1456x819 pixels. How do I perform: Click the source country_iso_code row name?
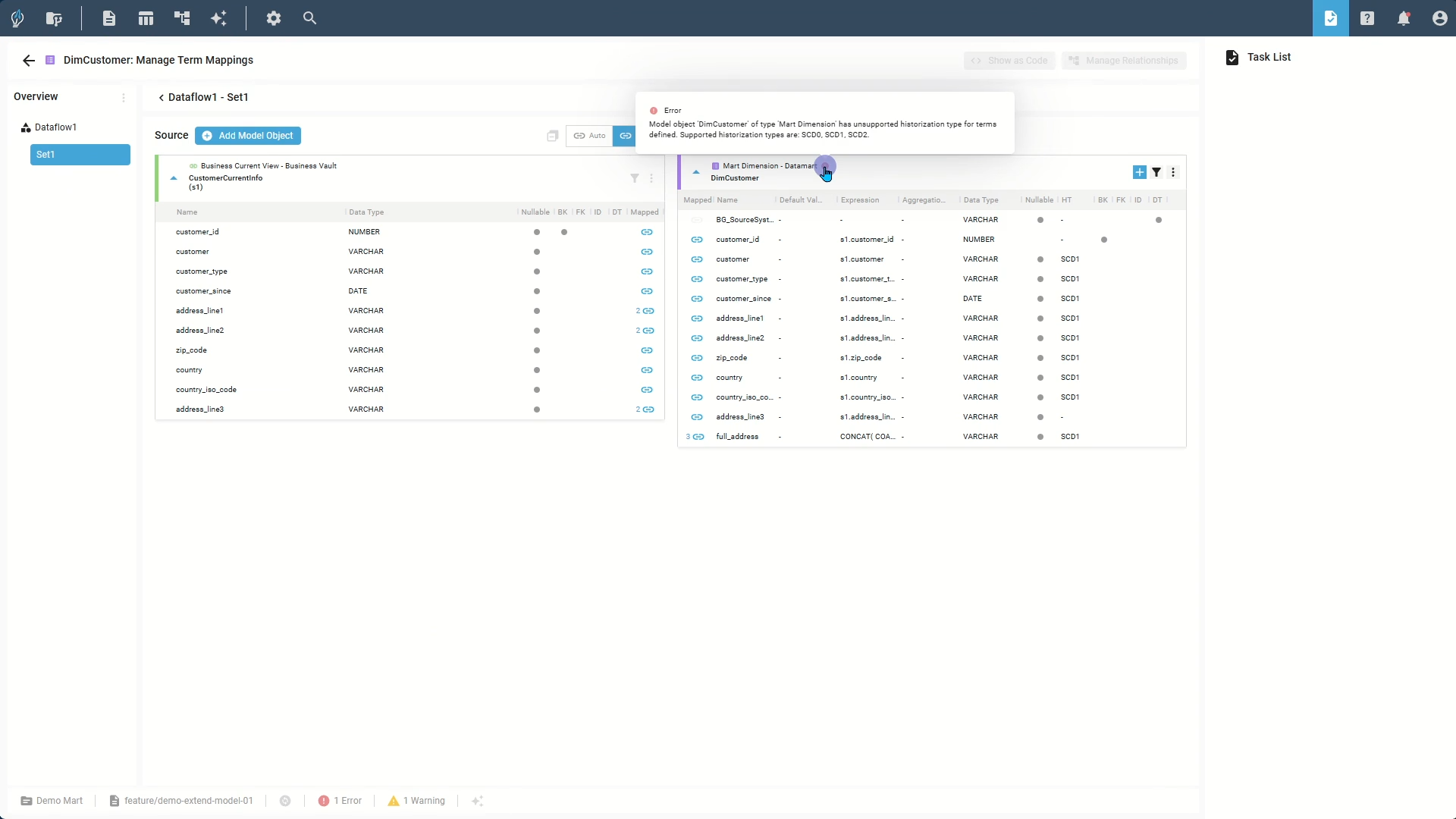[206, 390]
